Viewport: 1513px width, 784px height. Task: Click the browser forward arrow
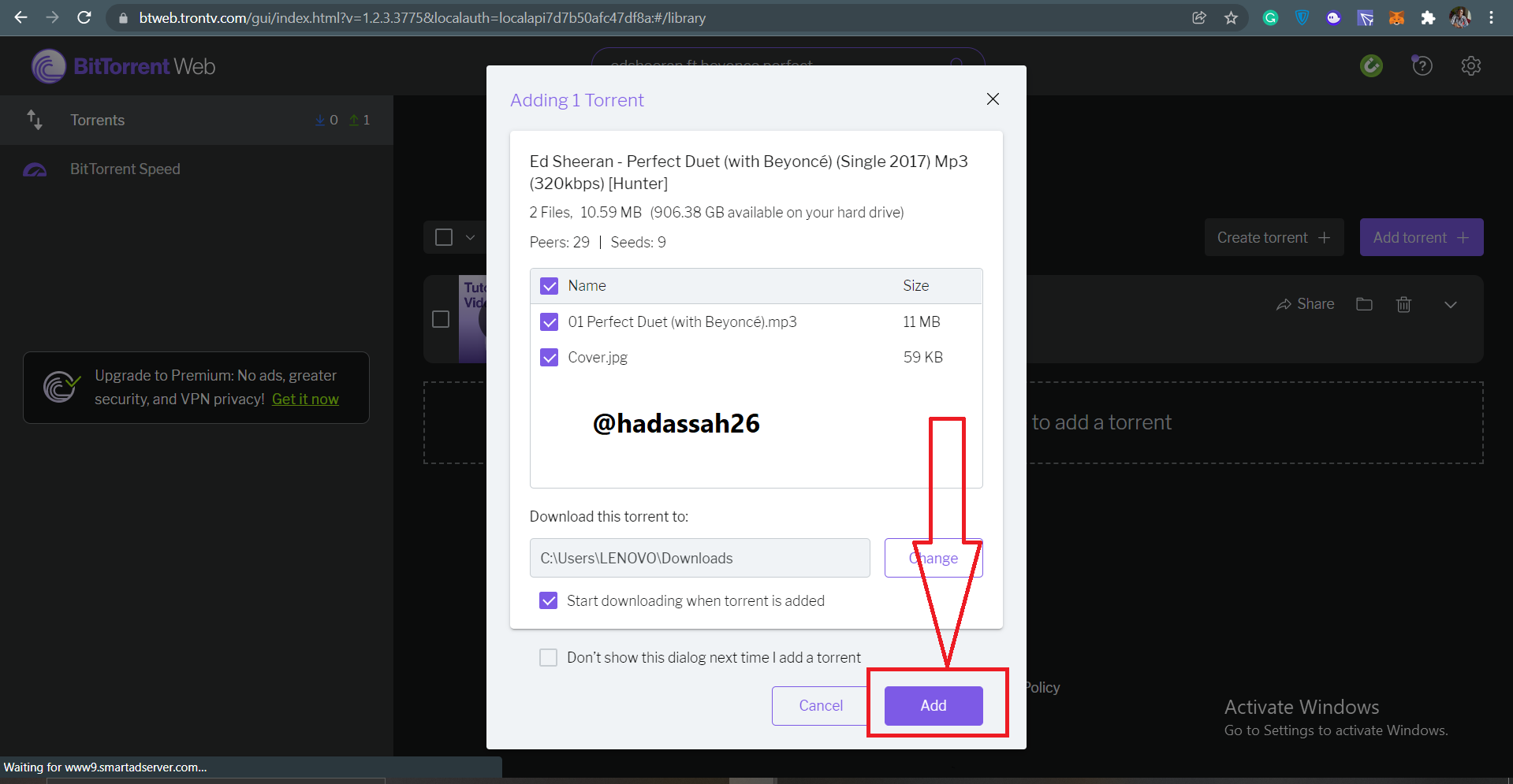pos(52,17)
